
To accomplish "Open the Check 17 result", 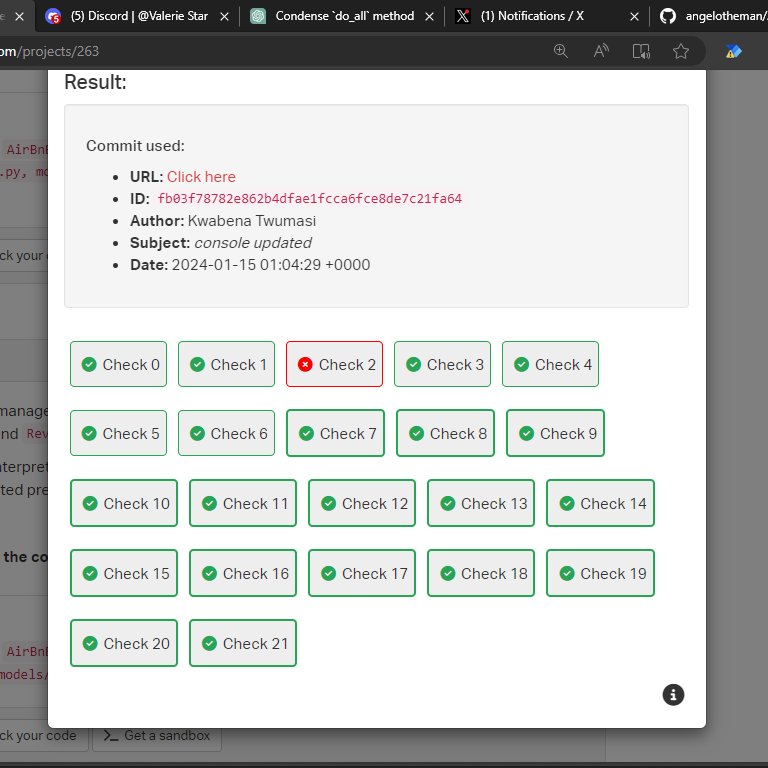I will click(362, 573).
